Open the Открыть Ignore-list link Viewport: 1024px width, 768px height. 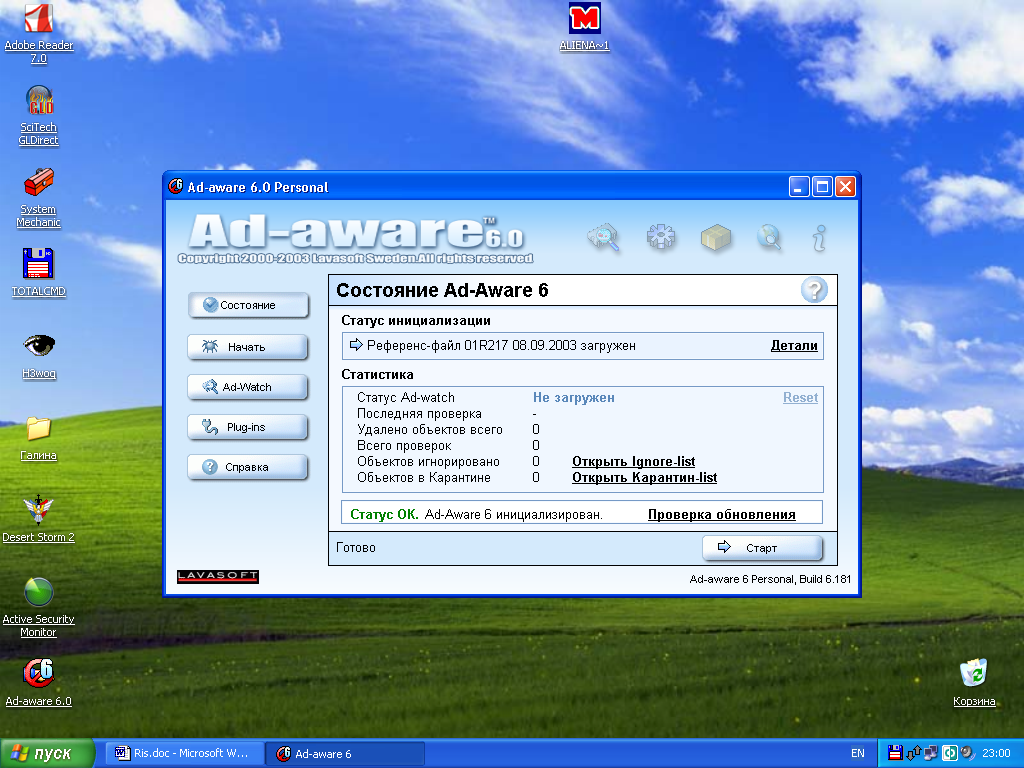[633, 461]
